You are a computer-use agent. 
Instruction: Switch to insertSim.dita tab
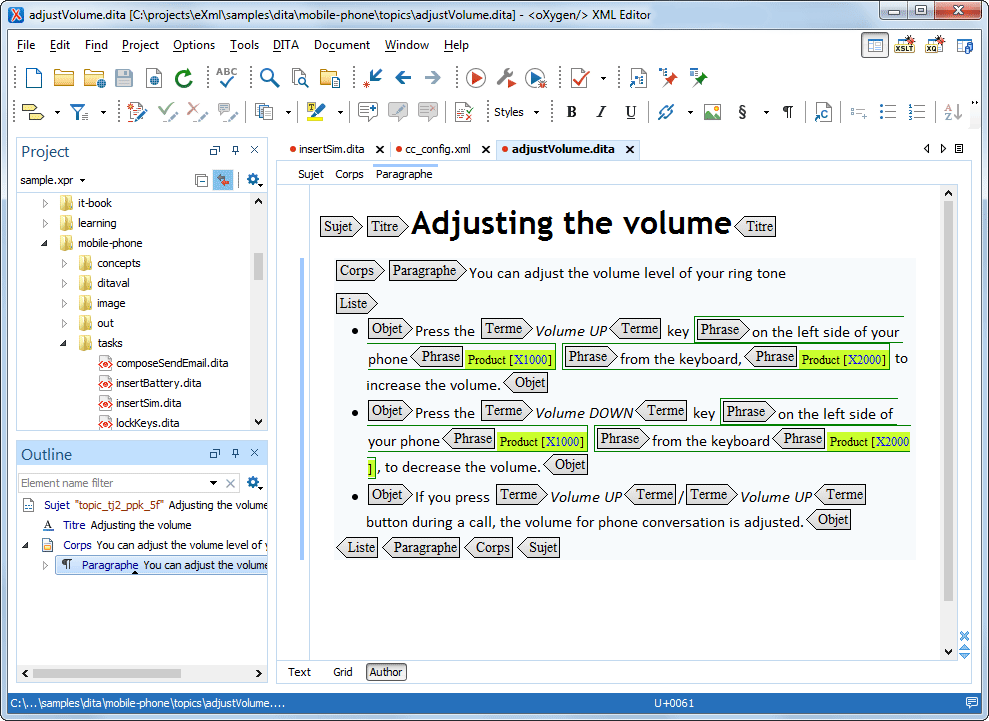pyautogui.click(x=331, y=149)
